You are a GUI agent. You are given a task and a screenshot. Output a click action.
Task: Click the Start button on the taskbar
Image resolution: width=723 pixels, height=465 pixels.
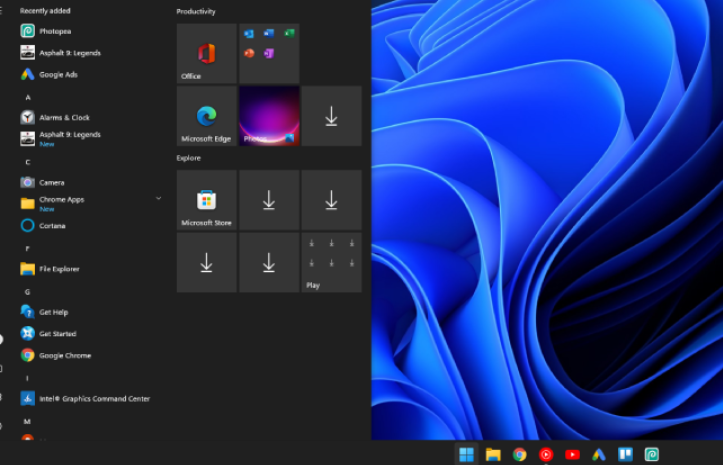[x=466, y=454]
